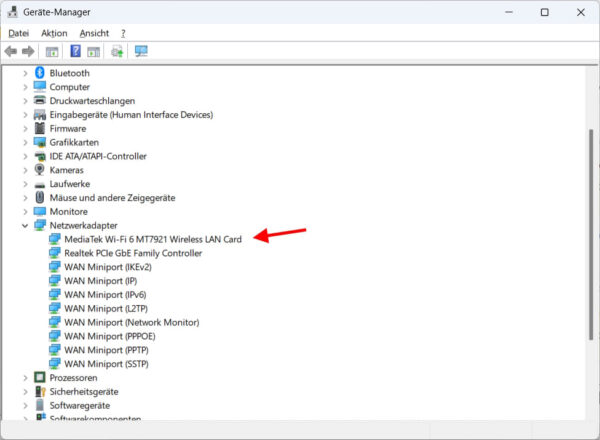Expand the Prozessoren node
The width and height of the screenshot is (600, 440).
(25, 378)
